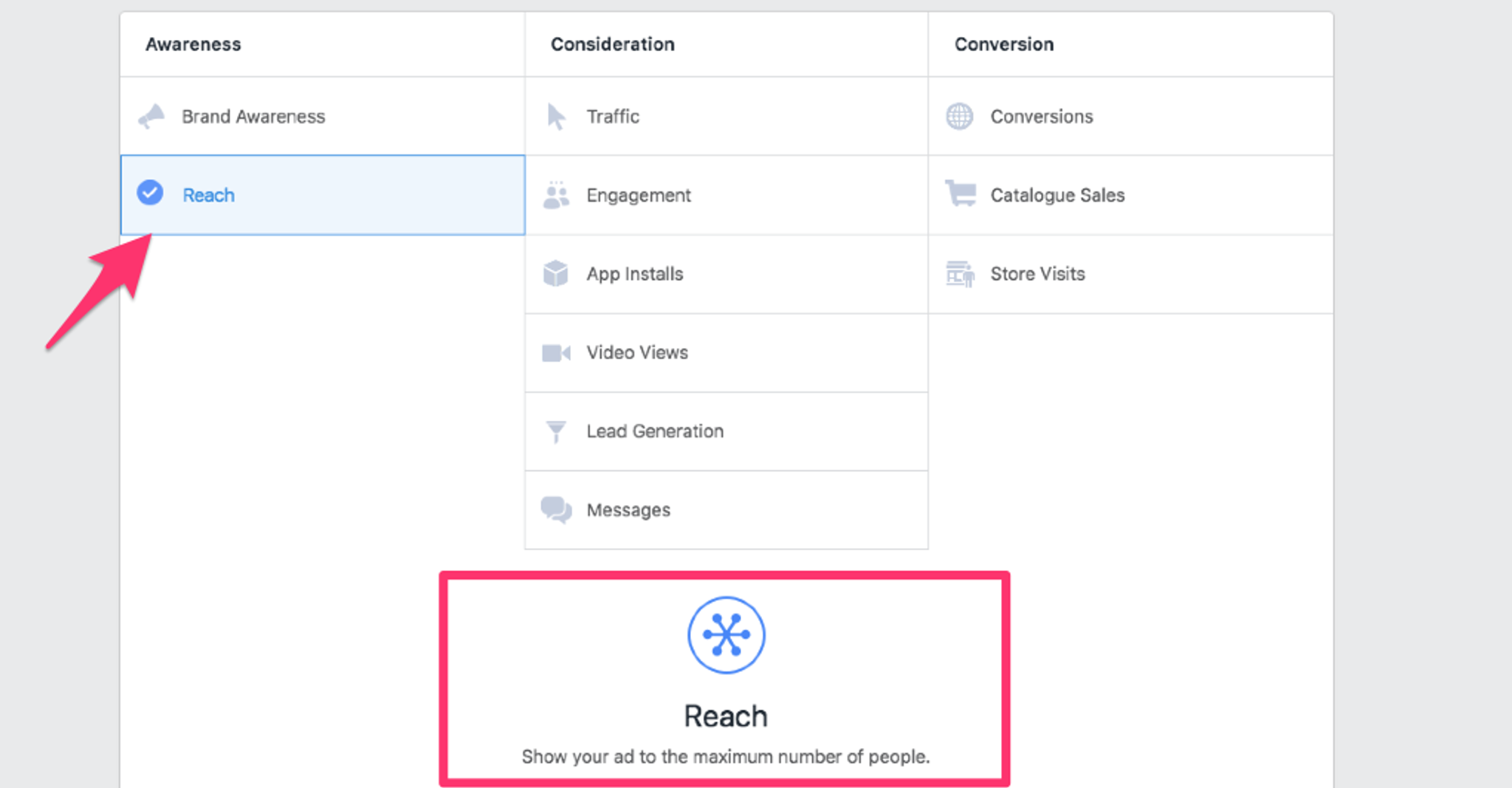Click the App Installs box icon
The height and width of the screenshot is (788, 1512).
coord(556,274)
